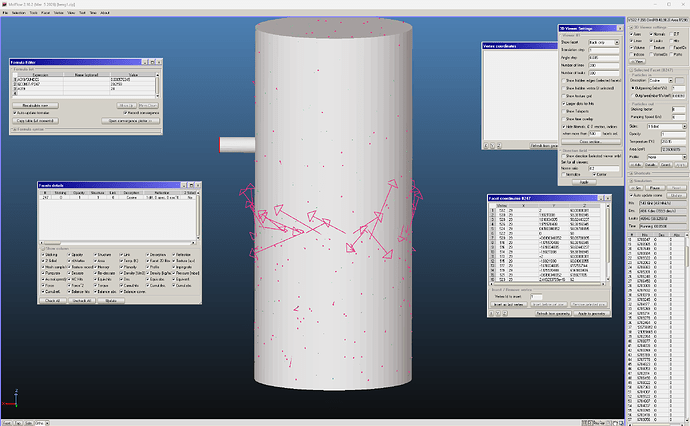This screenshot has width=690, height=426.
Task: Click Recalculate now button
Action: (x=35, y=106)
